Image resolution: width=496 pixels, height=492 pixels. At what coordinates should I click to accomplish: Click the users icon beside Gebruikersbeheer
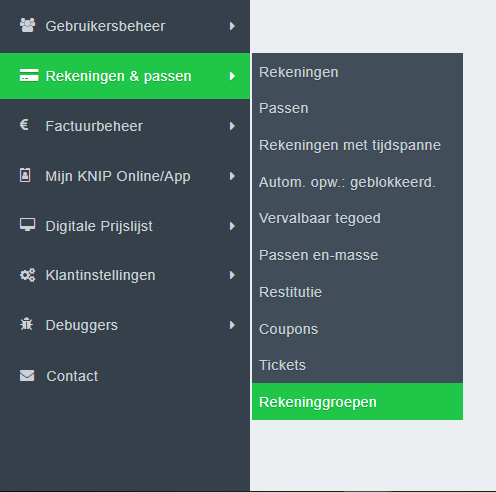[x=27, y=25]
